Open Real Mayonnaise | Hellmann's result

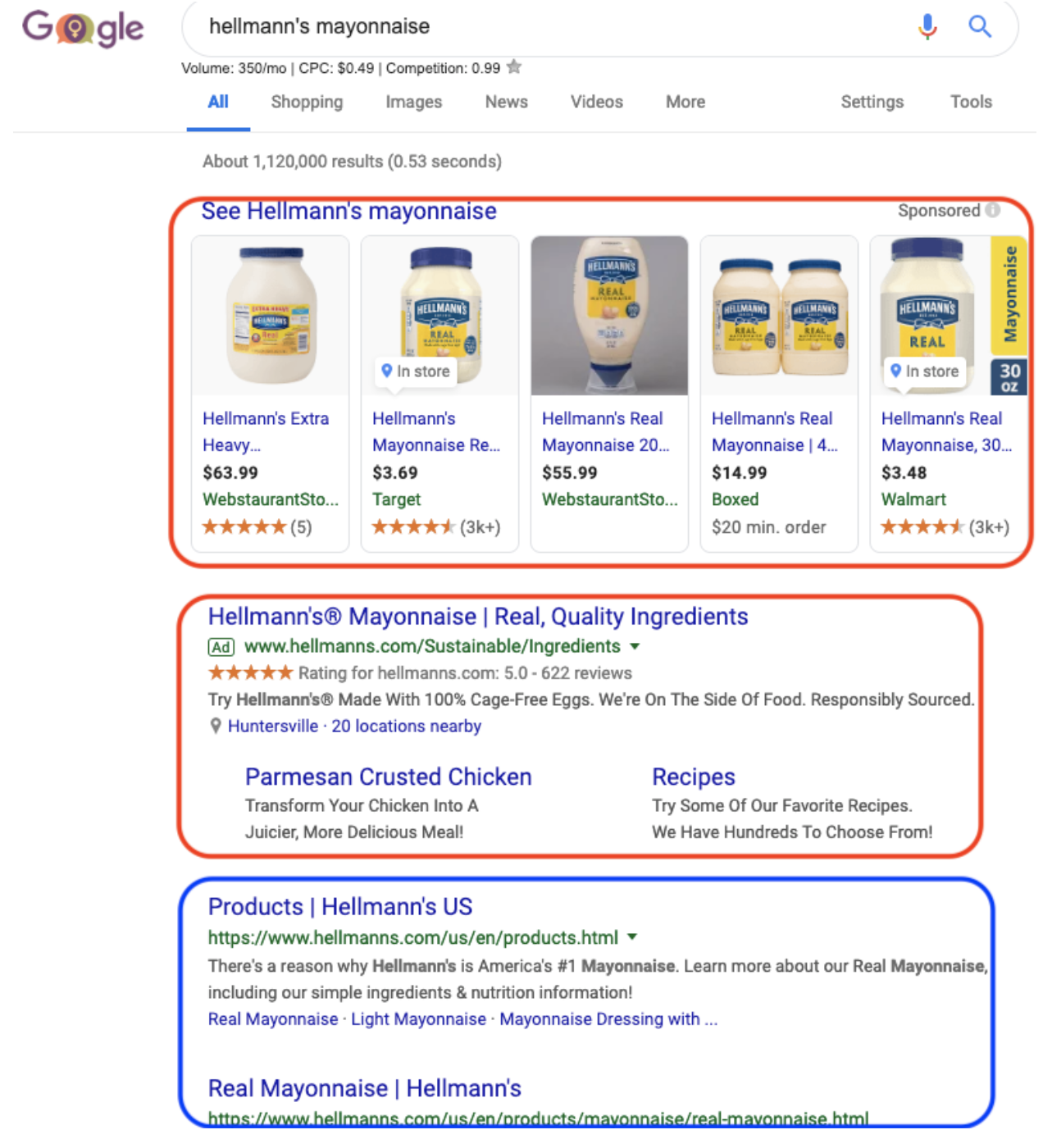pyautogui.click(x=365, y=1089)
